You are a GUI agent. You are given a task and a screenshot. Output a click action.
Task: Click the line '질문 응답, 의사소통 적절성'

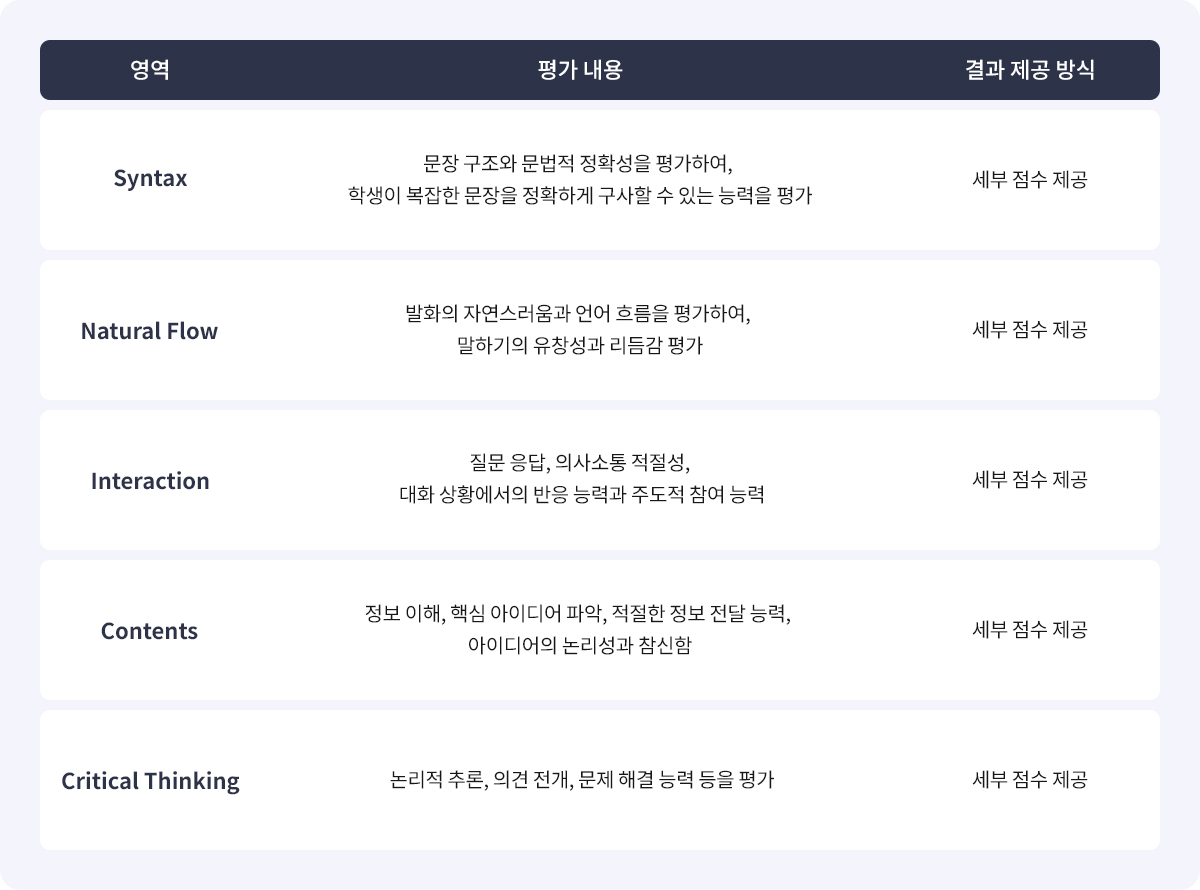(580, 463)
